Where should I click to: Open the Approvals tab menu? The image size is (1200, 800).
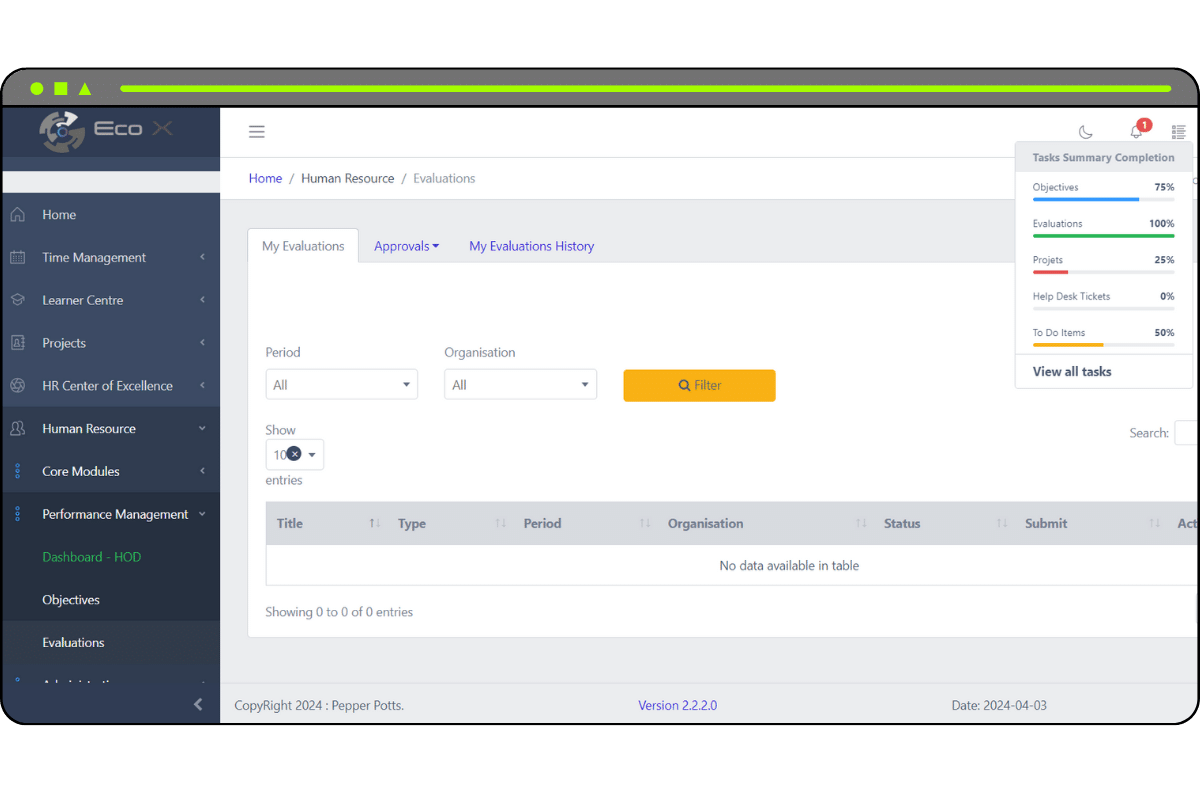406,245
